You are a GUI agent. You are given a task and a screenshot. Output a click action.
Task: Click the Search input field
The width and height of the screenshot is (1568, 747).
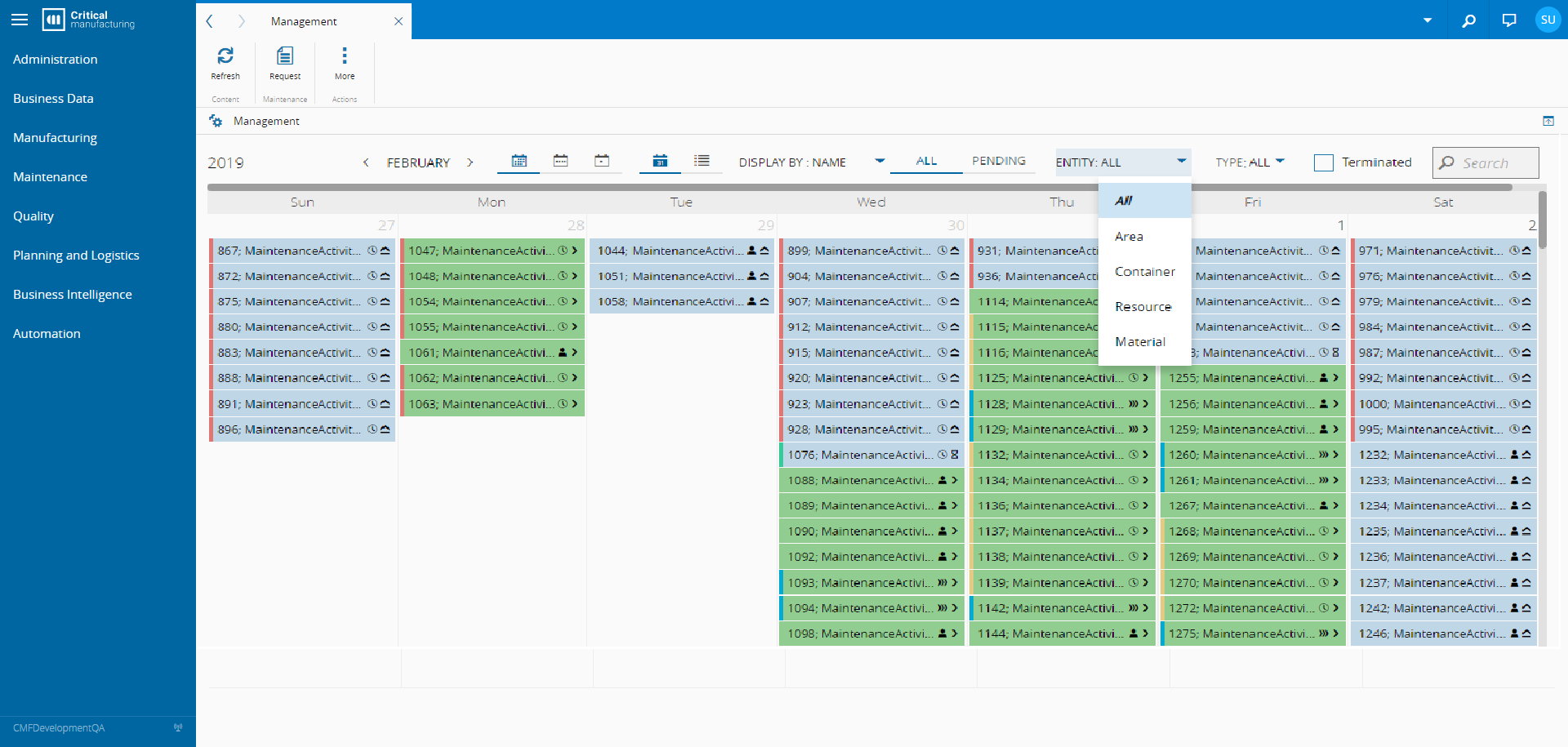pyautogui.click(x=1496, y=163)
